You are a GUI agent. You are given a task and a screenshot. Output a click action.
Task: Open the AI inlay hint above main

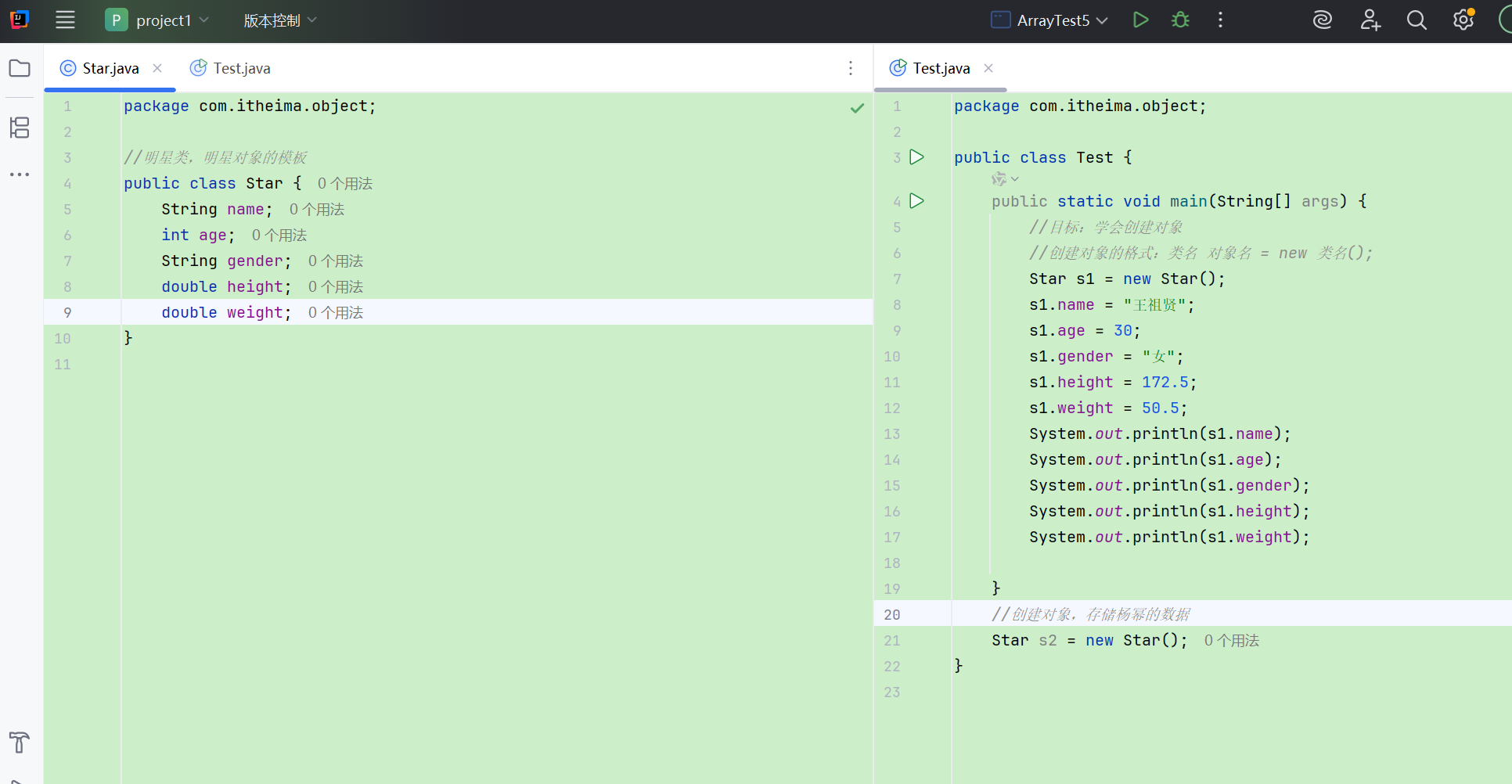pyautogui.click(x=1005, y=179)
